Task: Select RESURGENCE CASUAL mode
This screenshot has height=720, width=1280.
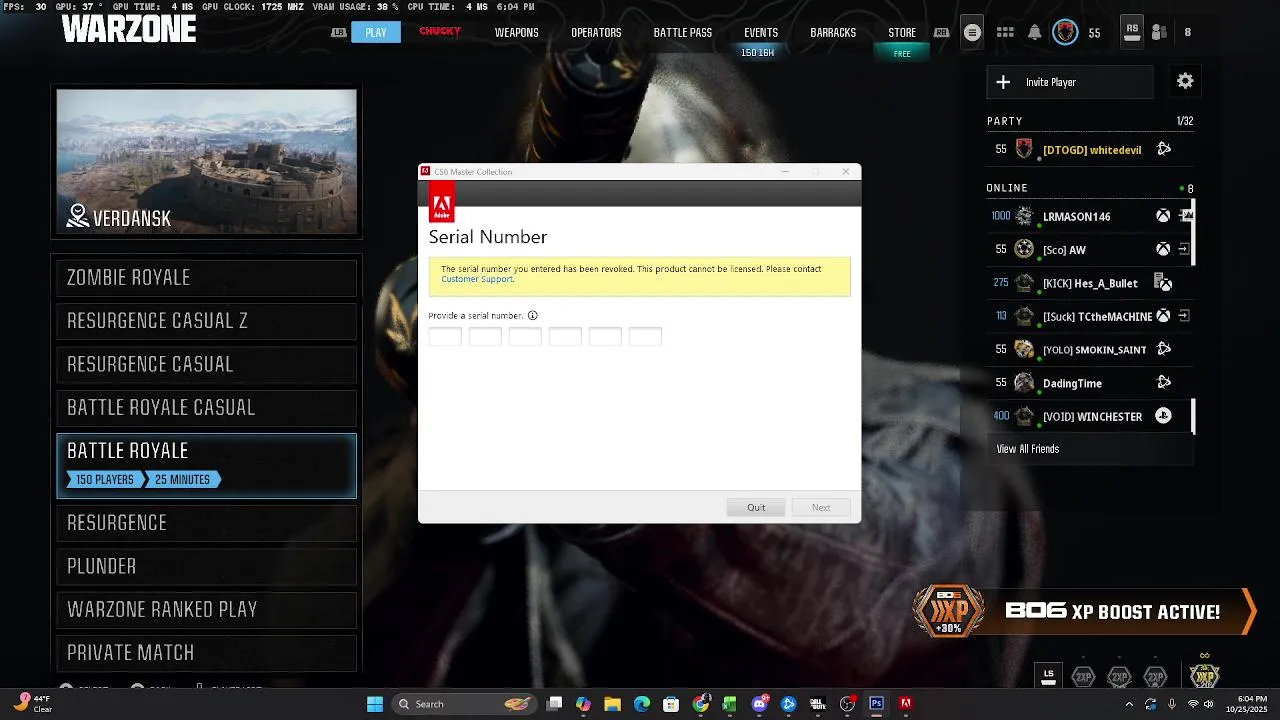Action: (206, 364)
